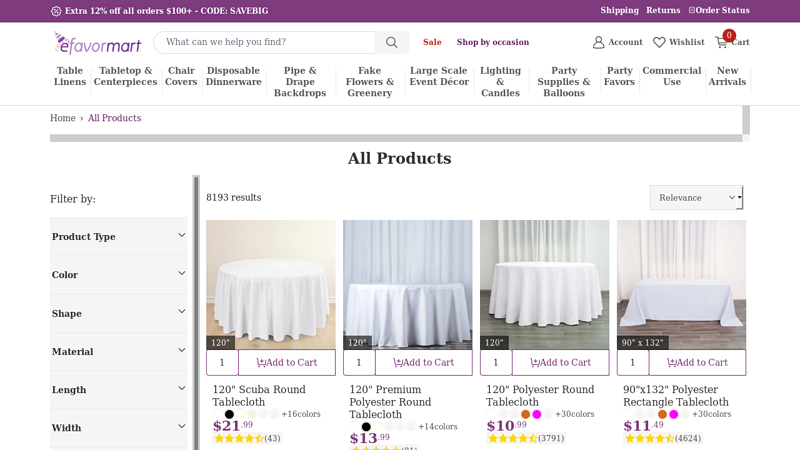Click quantity field for Scuba Round Tablecloth
The width and height of the screenshot is (800, 450).
[222, 362]
